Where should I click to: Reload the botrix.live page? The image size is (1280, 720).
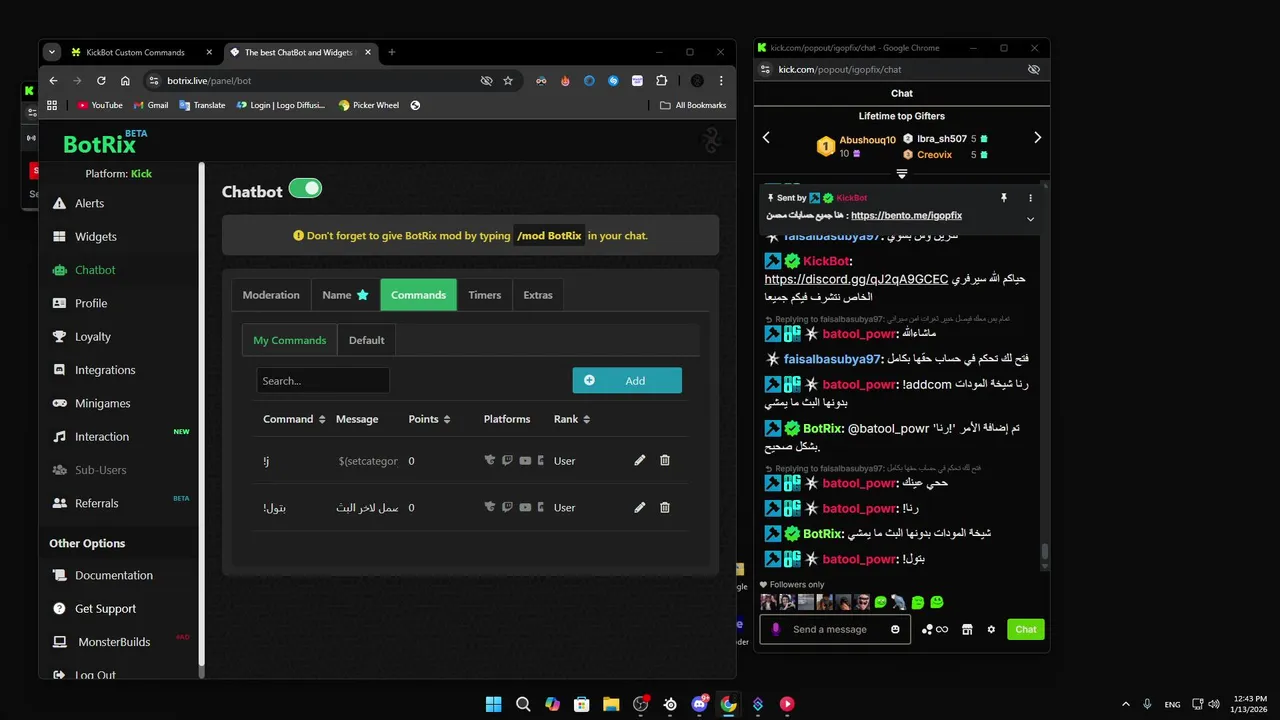pyautogui.click(x=101, y=81)
